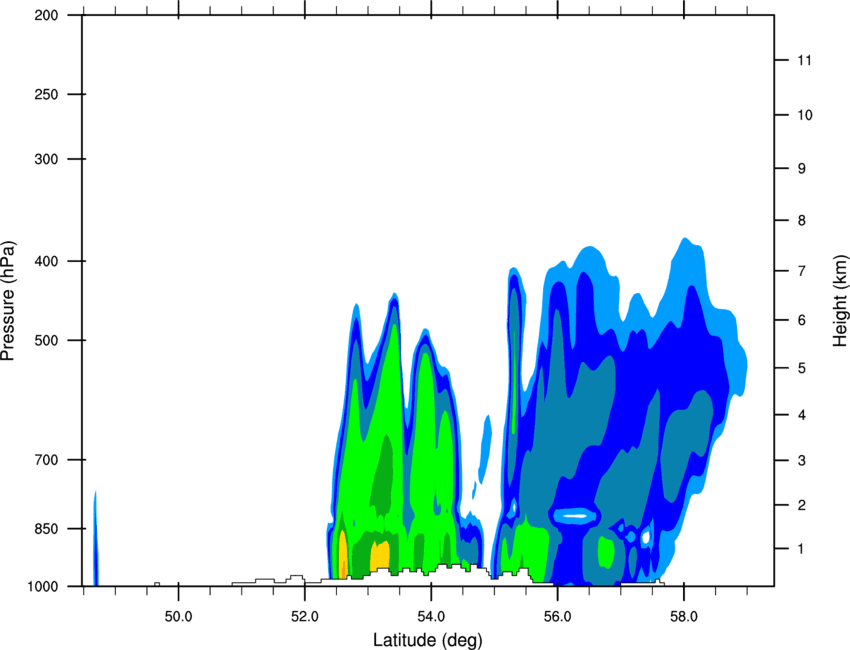Click the 1 km height label
The image size is (850, 650).
802,549
